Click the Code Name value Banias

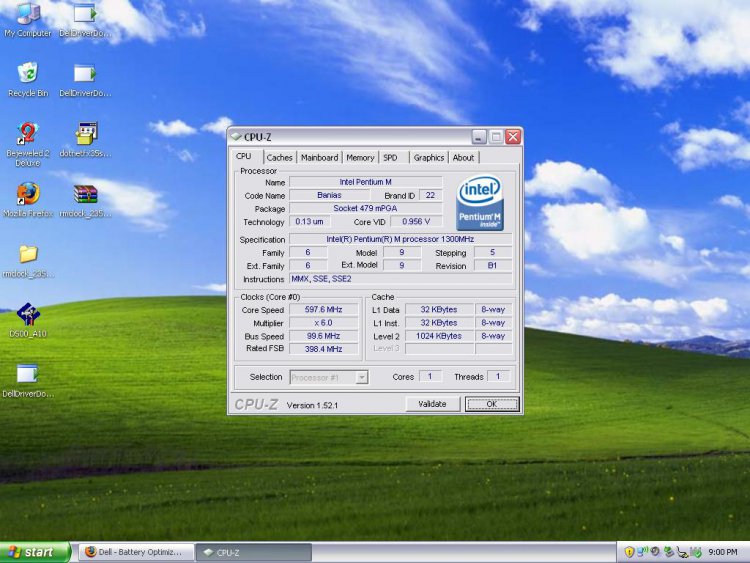point(329,195)
